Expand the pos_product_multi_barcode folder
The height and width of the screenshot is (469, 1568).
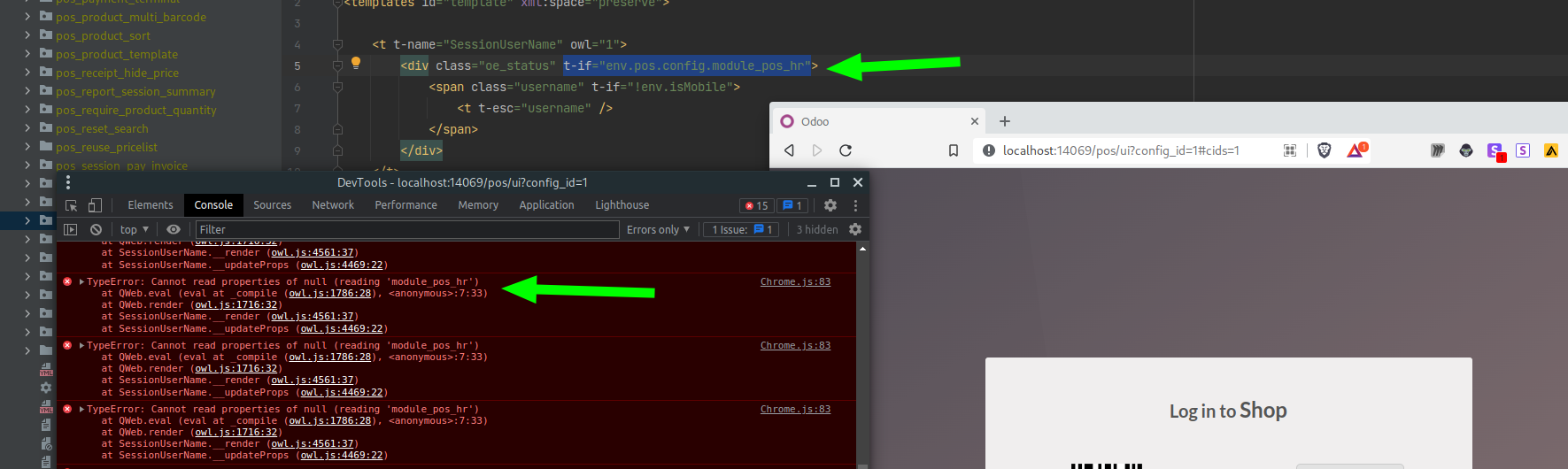(27, 17)
